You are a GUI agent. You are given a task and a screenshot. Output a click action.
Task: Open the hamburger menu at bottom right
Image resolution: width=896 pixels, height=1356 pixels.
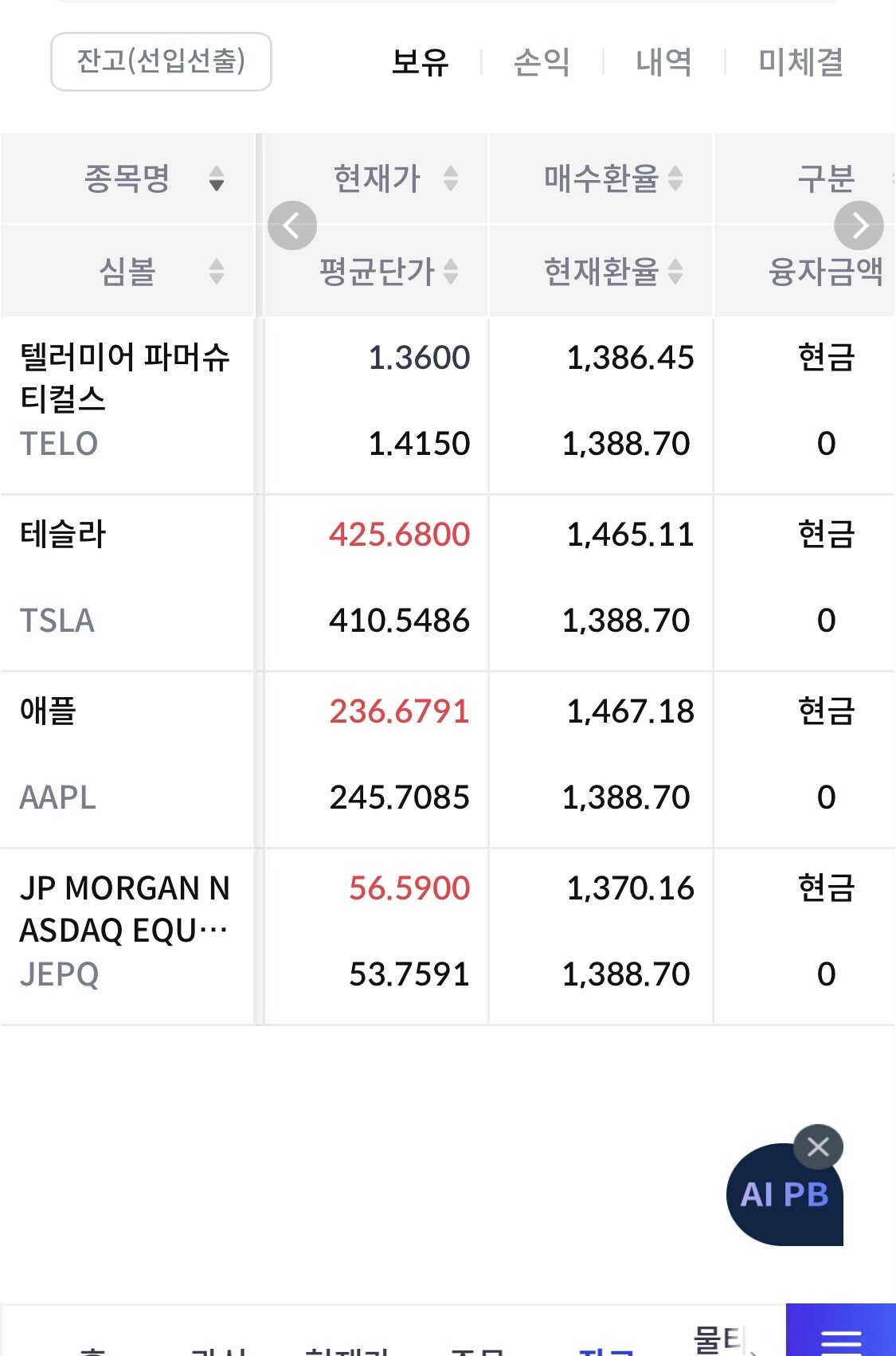point(840,1338)
